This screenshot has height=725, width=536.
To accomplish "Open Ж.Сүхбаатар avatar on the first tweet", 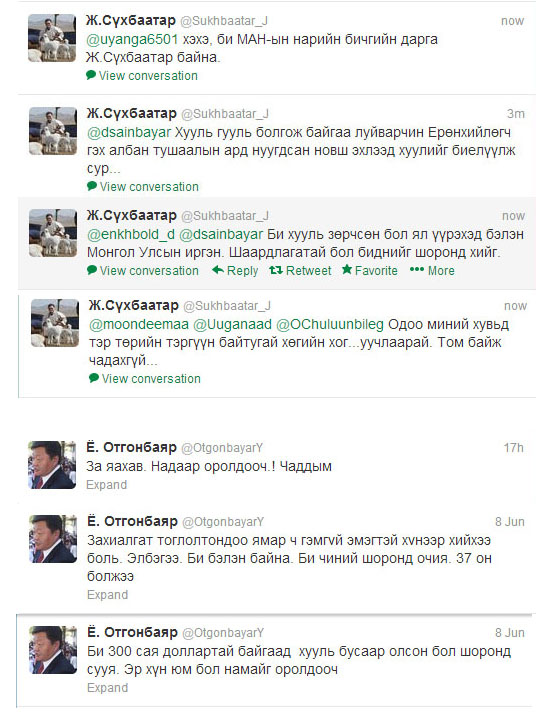I will pos(52,38).
